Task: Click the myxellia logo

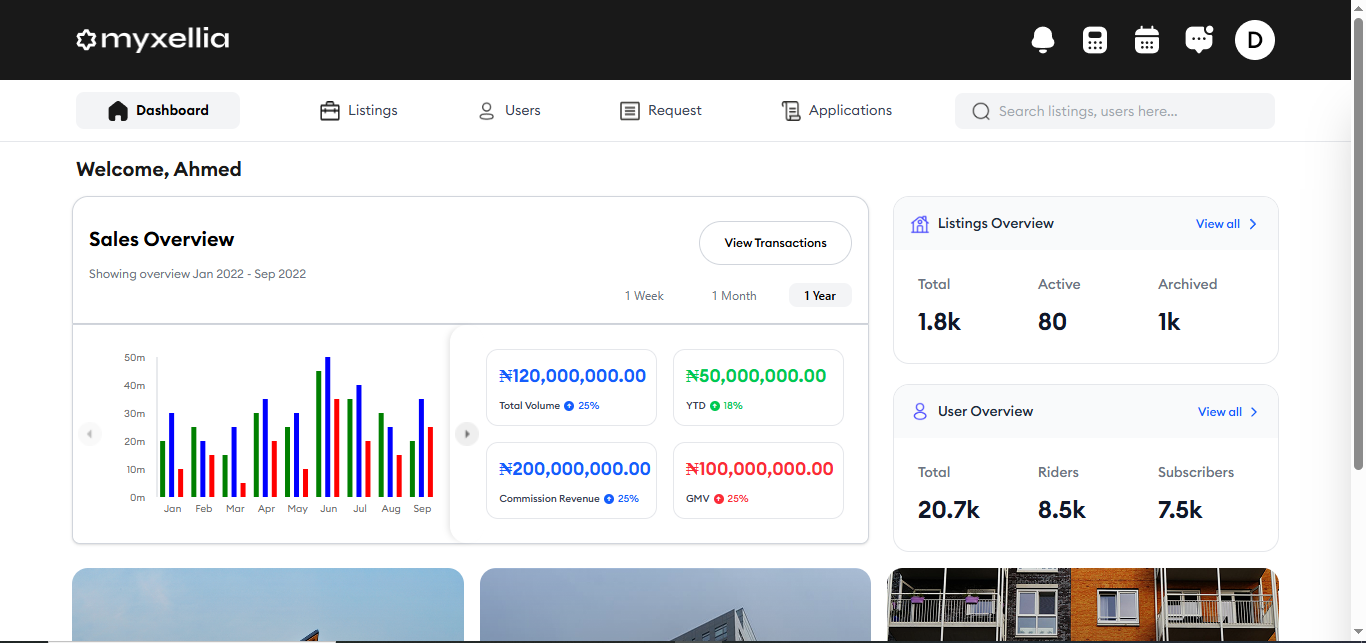Action: 153,40
